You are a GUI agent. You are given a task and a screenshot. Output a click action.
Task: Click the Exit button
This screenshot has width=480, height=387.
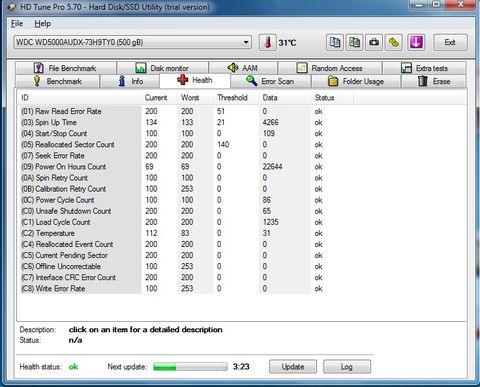click(x=450, y=42)
